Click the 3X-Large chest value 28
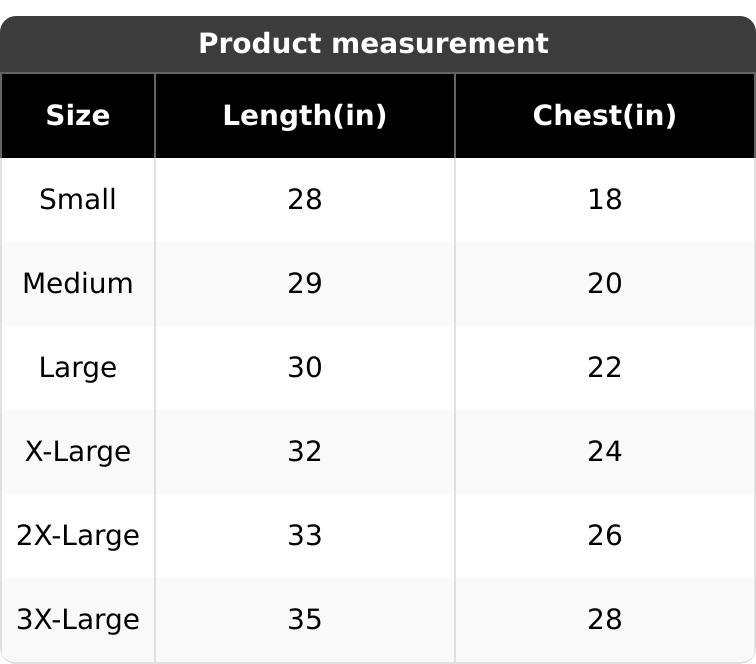Image resolution: width=756 pixels, height=664 pixels. (x=604, y=620)
